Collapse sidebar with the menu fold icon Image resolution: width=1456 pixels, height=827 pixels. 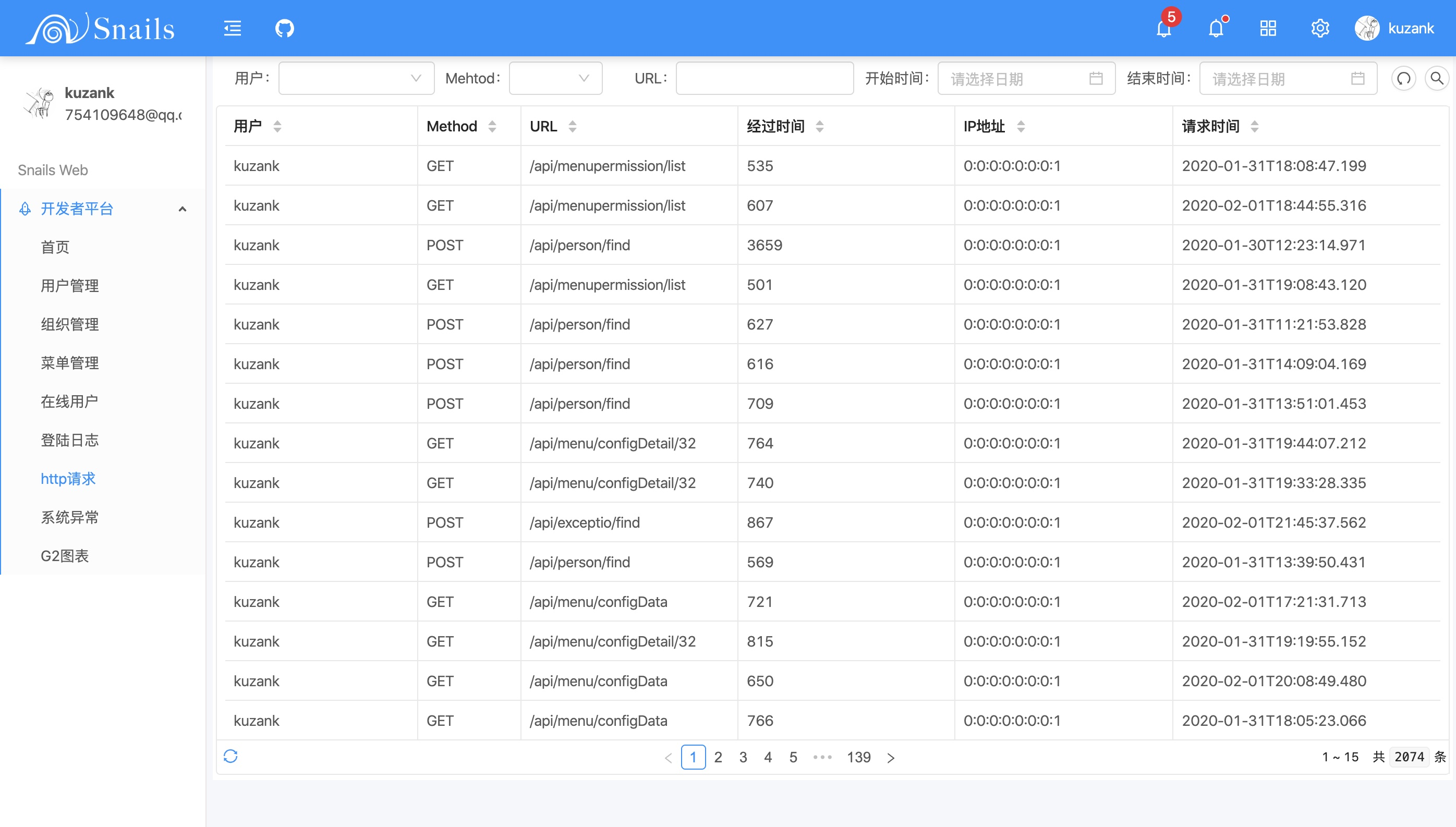232,28
